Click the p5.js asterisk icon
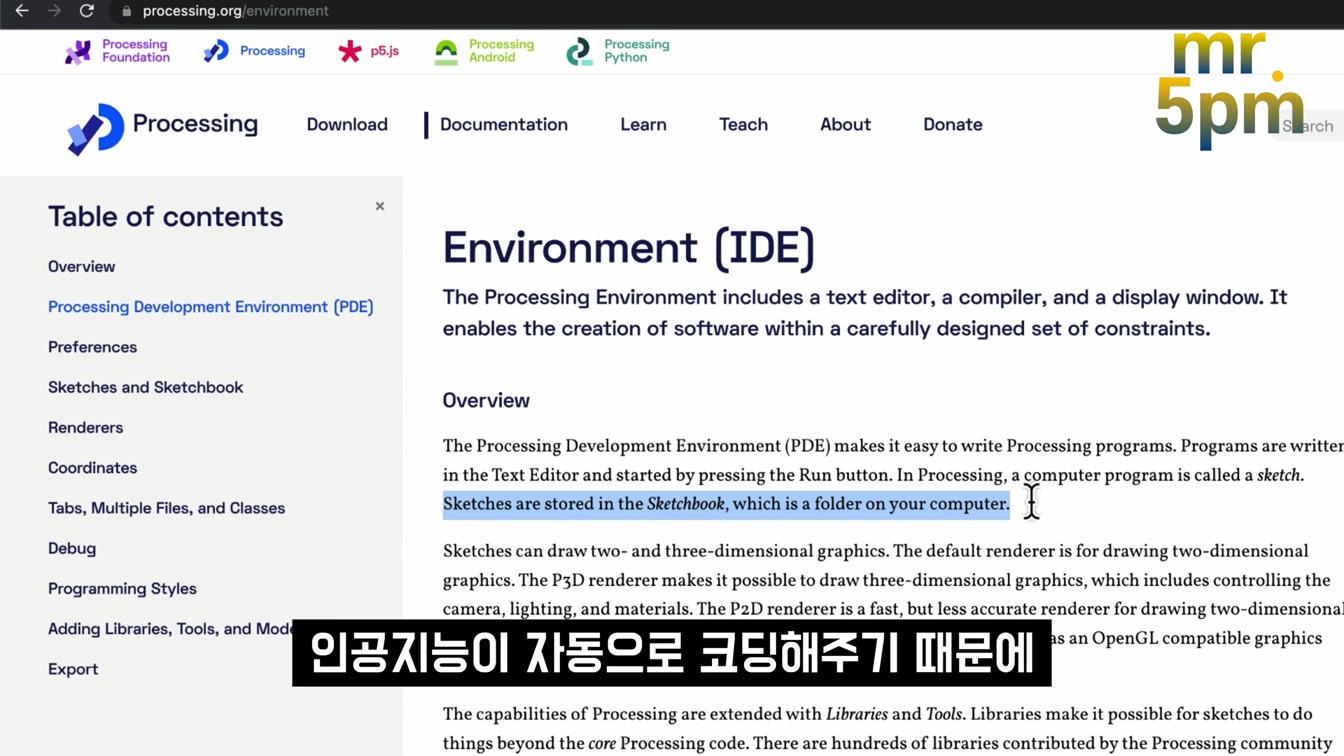The width and height of the screenshot is (1344, 756). tap(349, 51)
